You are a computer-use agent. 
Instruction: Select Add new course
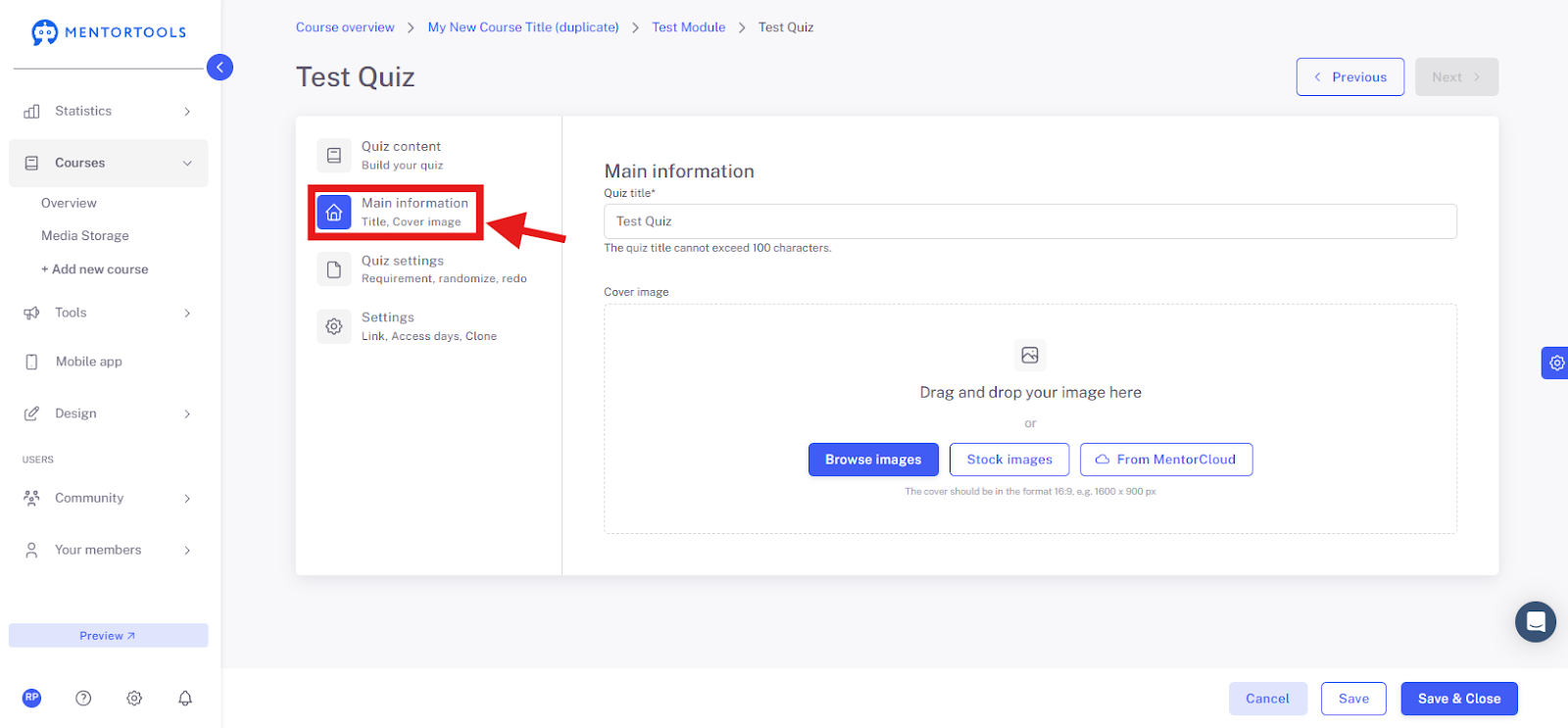tap(95, 269)
